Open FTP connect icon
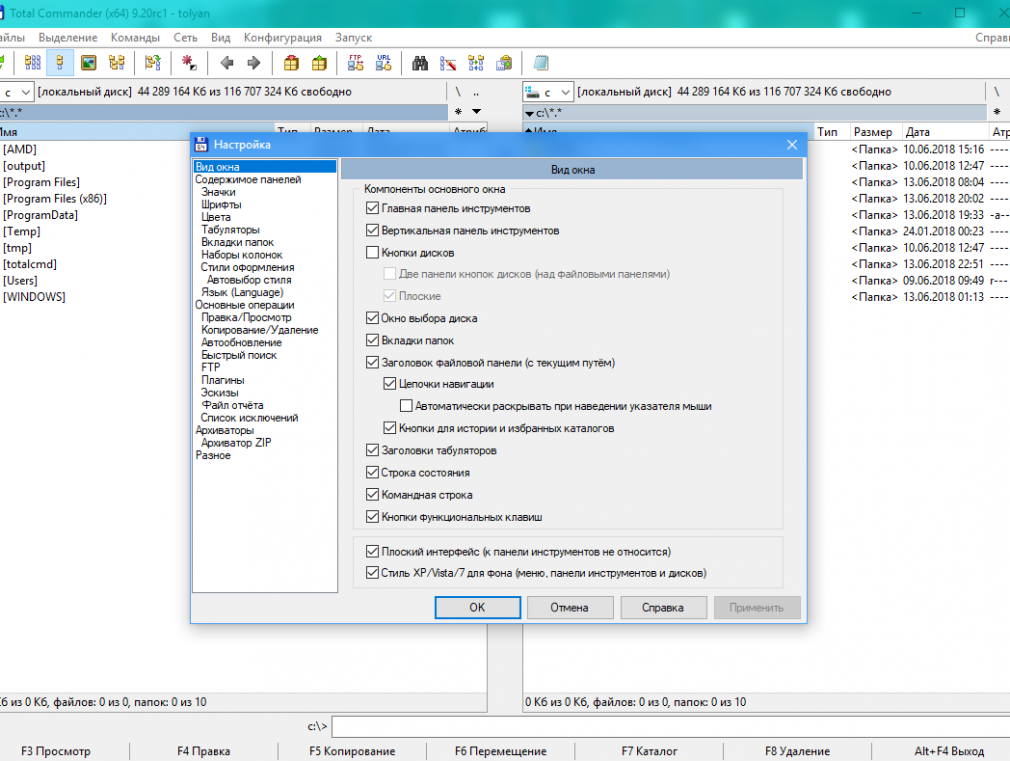Screen dimensions: 1010x761 point(356,63)
